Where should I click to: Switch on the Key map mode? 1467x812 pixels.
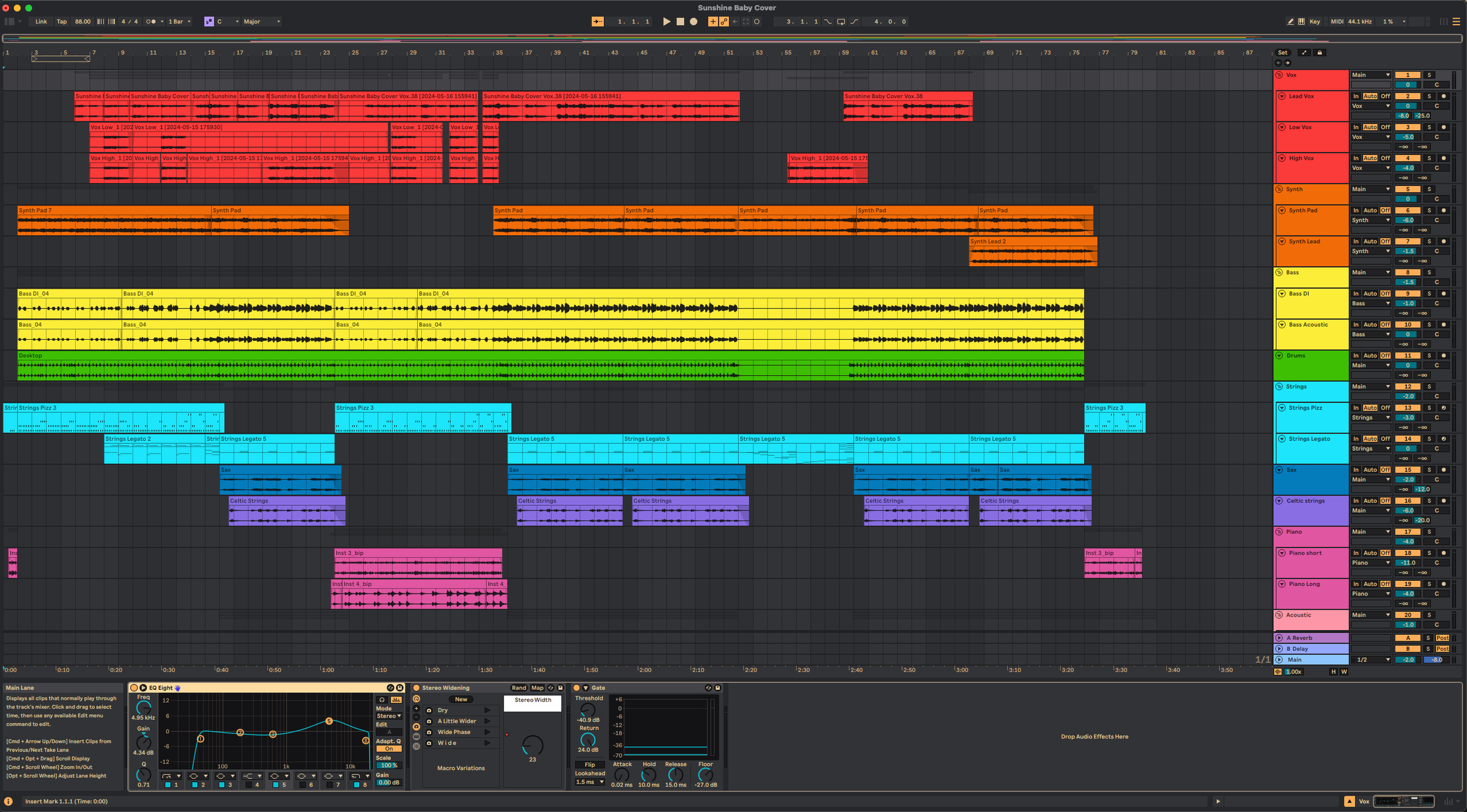[1314, 22]
